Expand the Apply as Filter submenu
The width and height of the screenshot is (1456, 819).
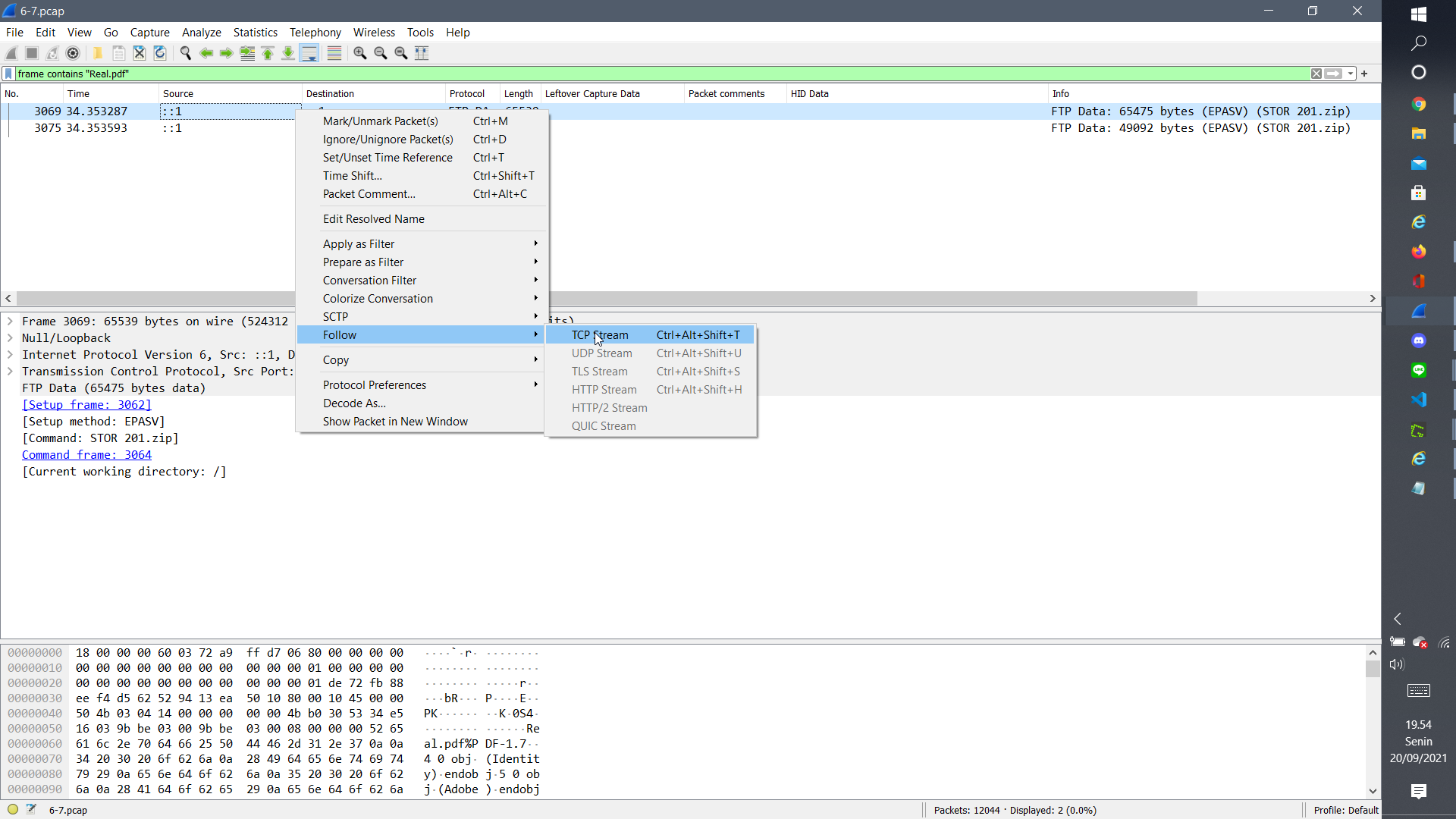[x=421, y=244]
